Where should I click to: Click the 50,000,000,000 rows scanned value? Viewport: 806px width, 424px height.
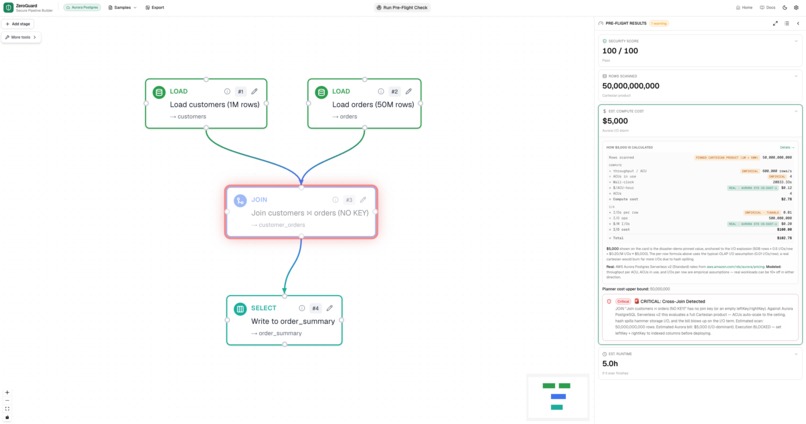(631, 86)
